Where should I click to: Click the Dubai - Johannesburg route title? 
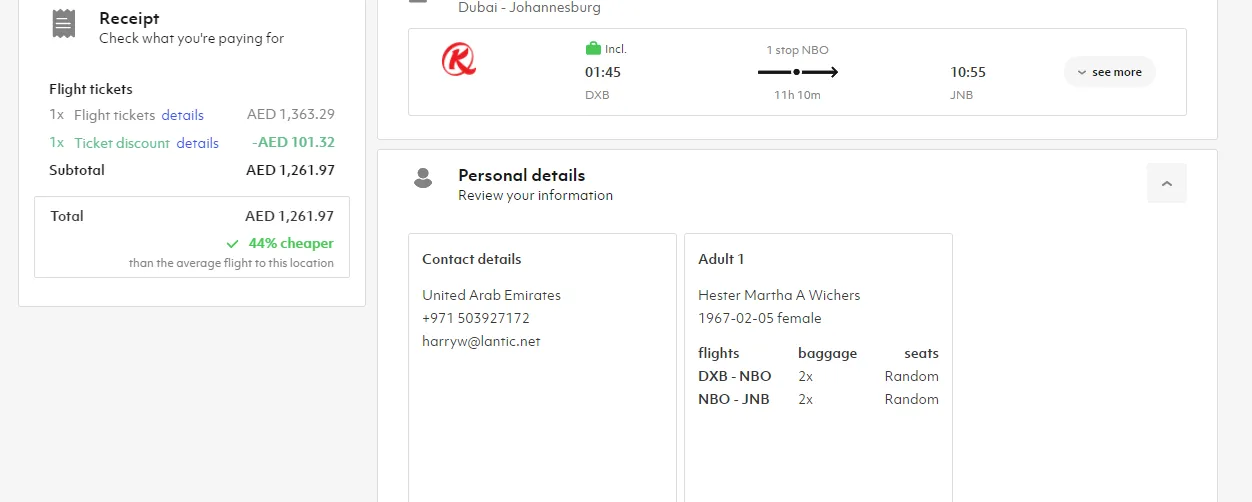pos(529,8)
